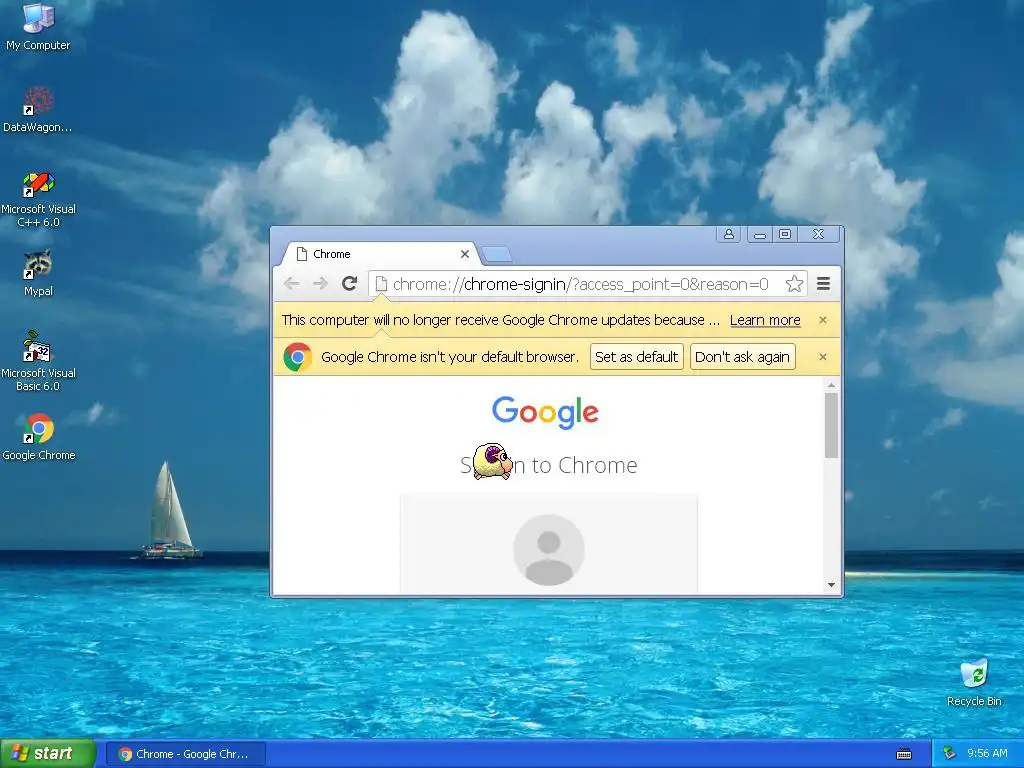
Task: Click Chrome - Google Chrome taskbar button
Action: (185, 754)
